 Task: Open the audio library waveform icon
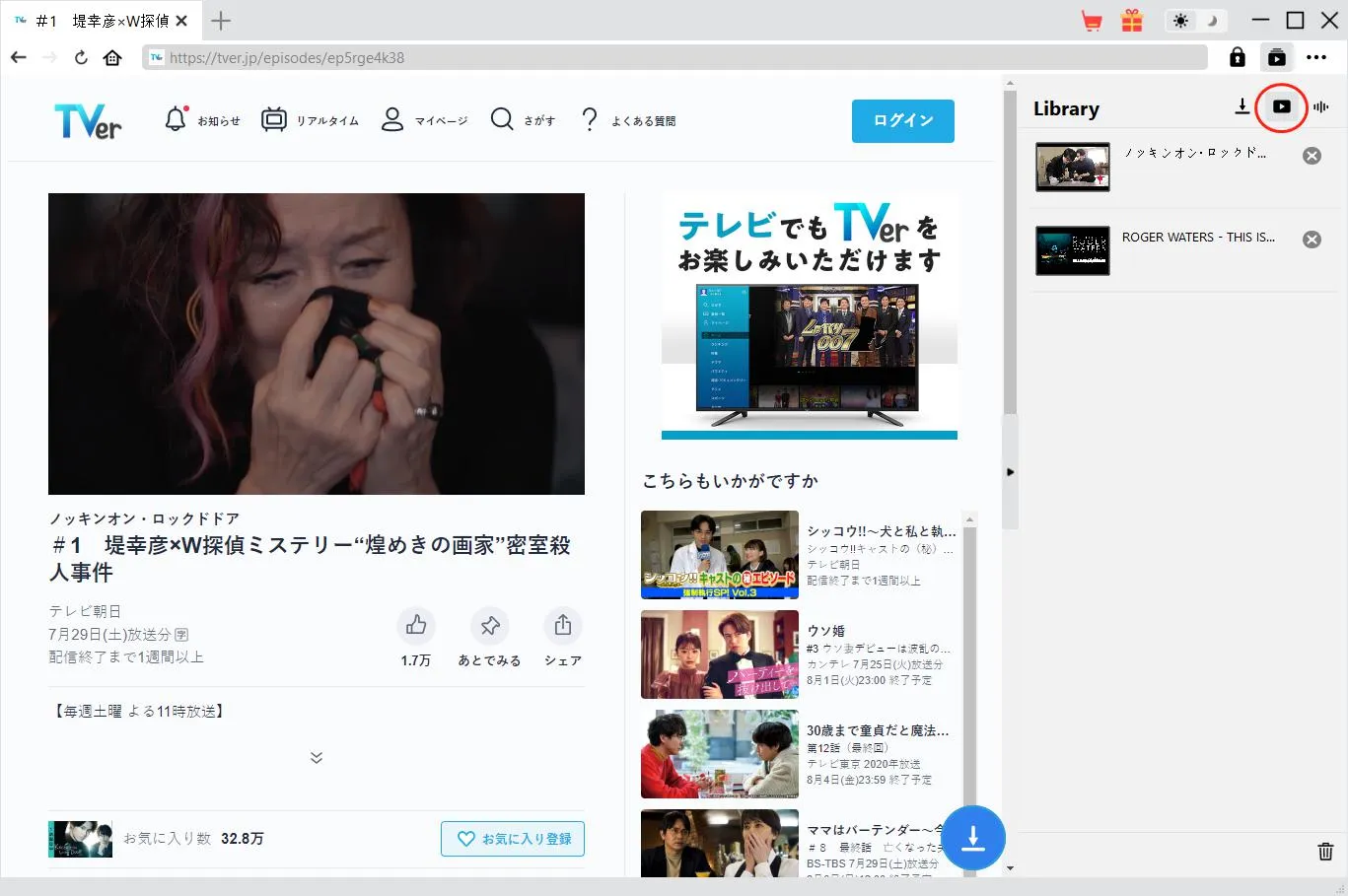pyautogui.click(x=1321, y=107)
